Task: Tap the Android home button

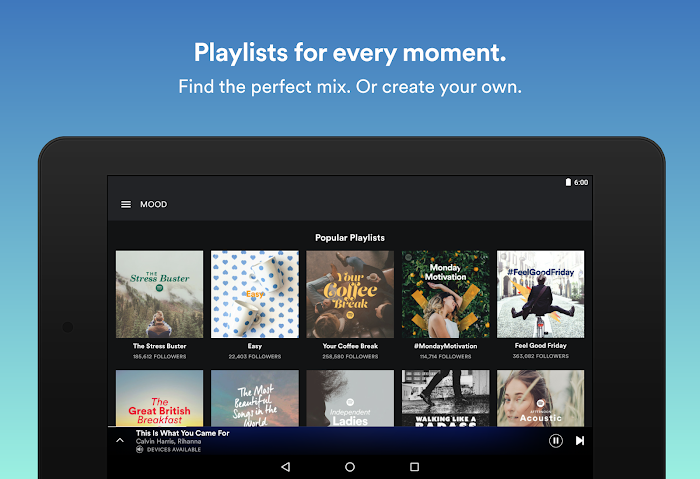Action: 350,467
